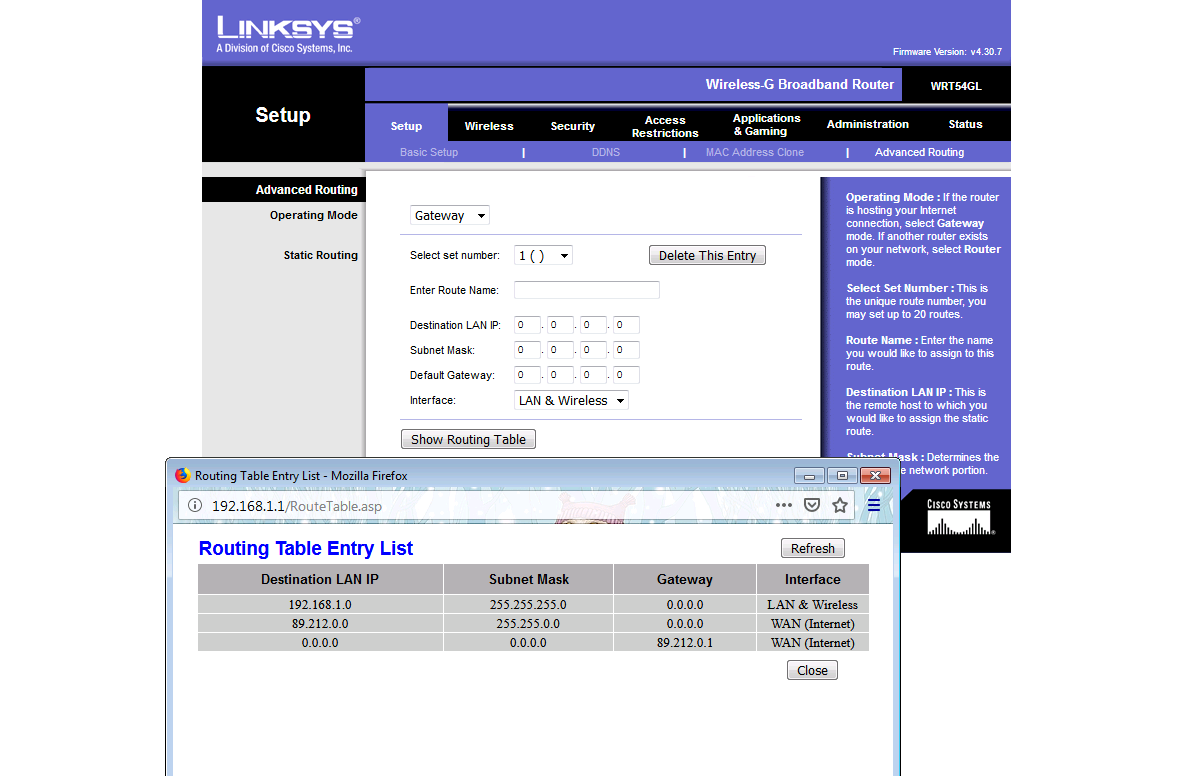Bookmark page with star icon
This screenshot has height=776, width=1201.
click(840, 506)
